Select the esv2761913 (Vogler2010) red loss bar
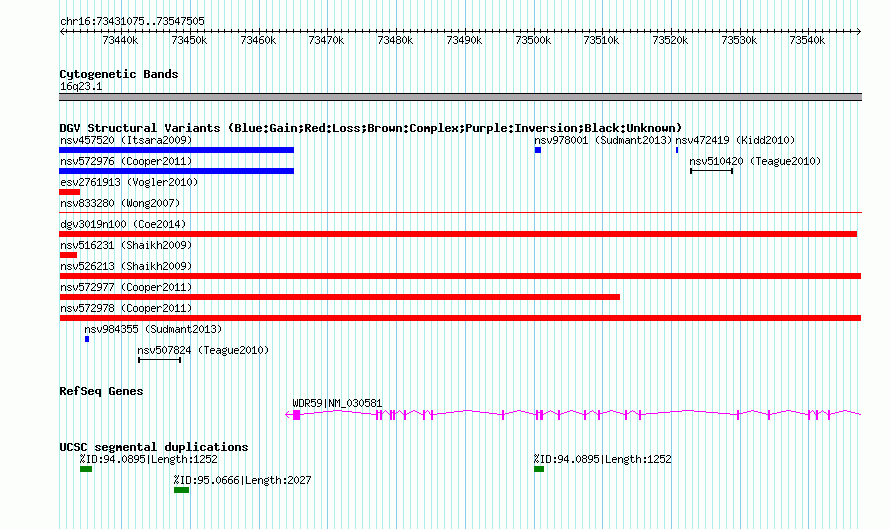The width and height of the screenshot is (890, 529). point(70,192)
